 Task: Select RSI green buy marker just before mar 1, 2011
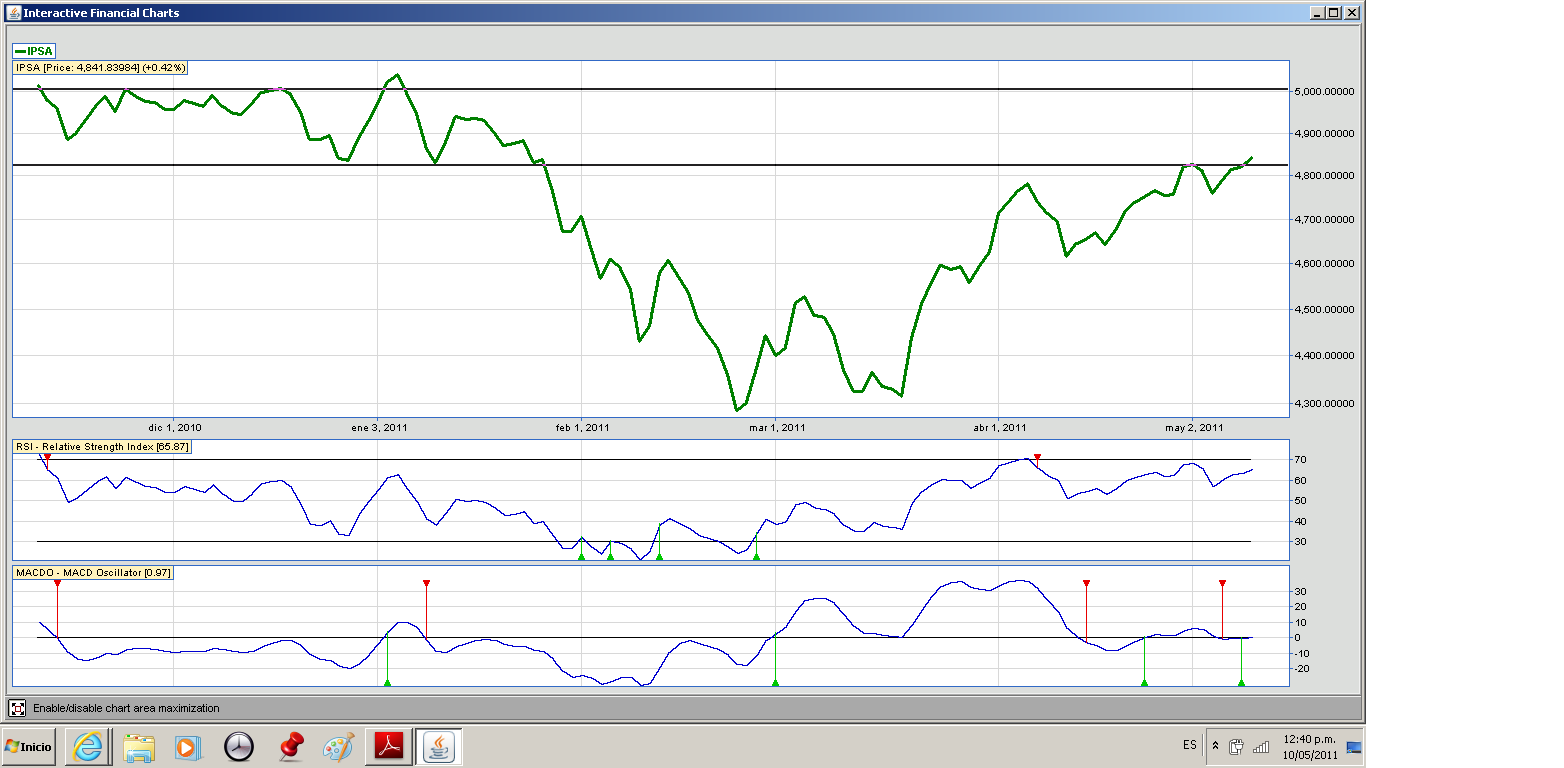[757, 556]
